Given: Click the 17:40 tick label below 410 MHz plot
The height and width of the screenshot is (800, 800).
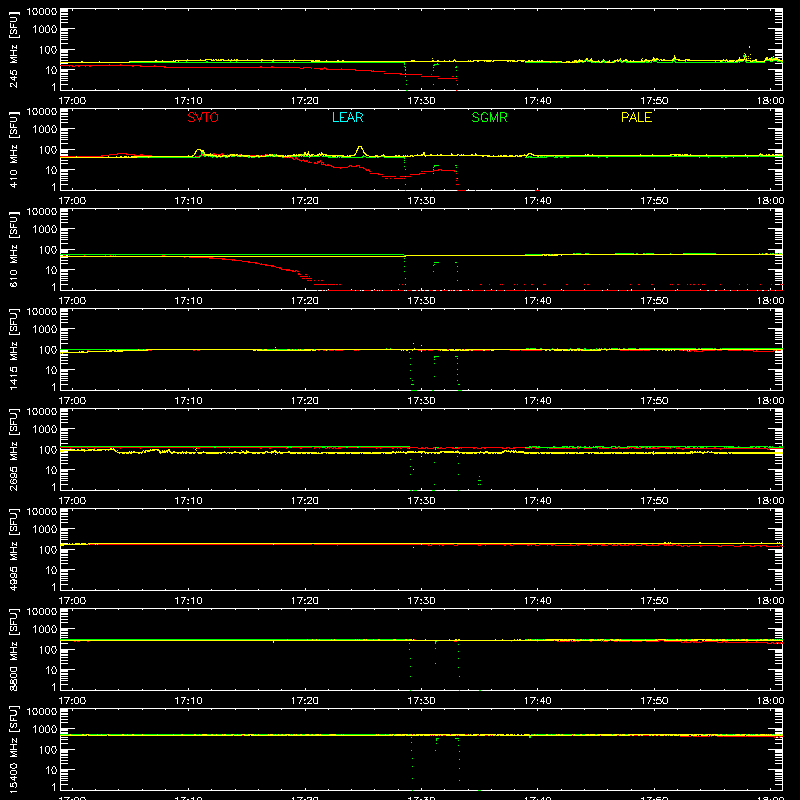Looking at the screenshot, I should coord(537,201).
